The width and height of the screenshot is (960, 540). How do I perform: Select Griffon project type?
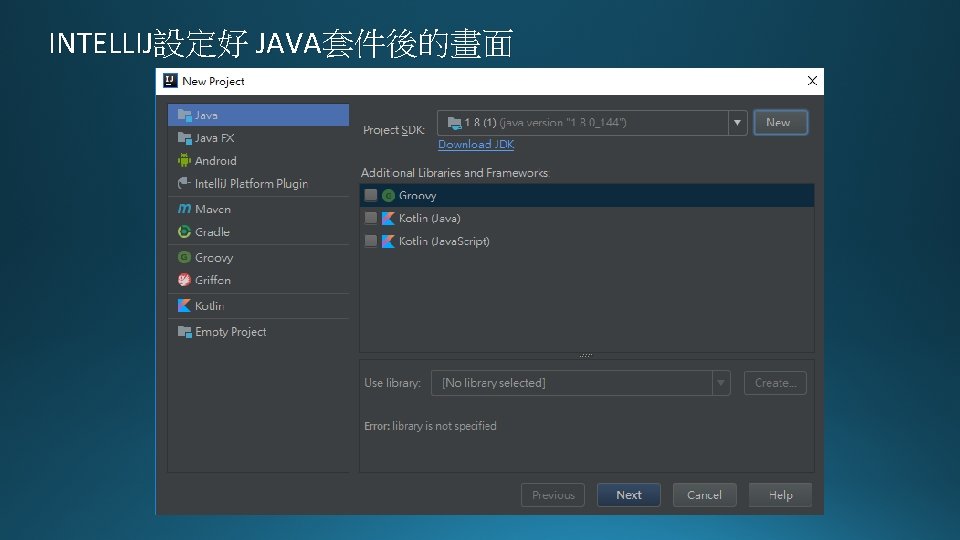click(258, 280)
